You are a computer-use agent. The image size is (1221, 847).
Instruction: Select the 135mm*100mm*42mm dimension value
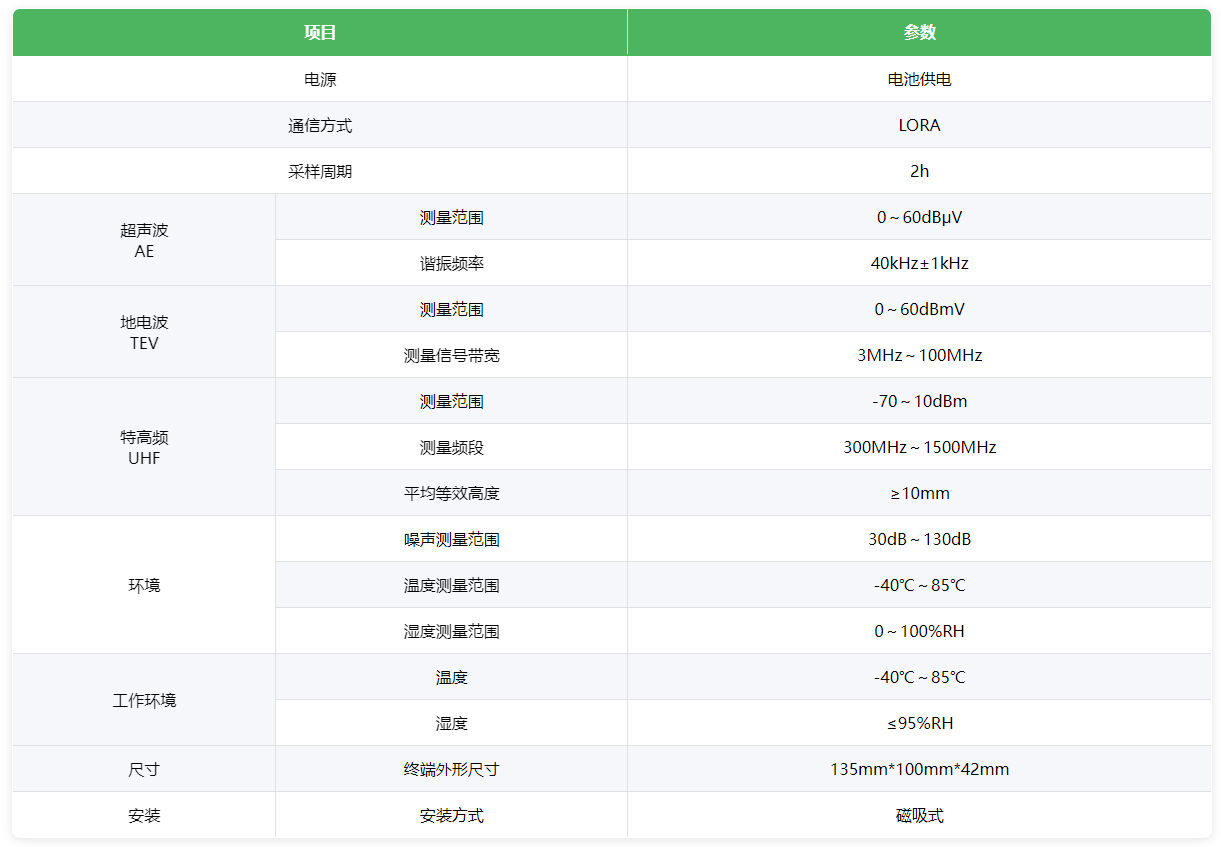pyautogui.click(x=919, y=769)
